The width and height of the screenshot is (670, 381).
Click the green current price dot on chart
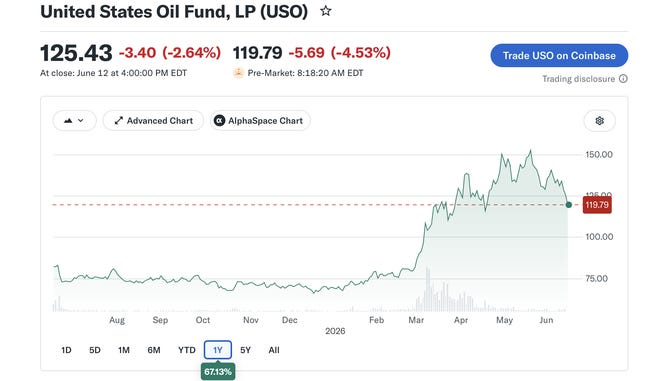(569, 205)
